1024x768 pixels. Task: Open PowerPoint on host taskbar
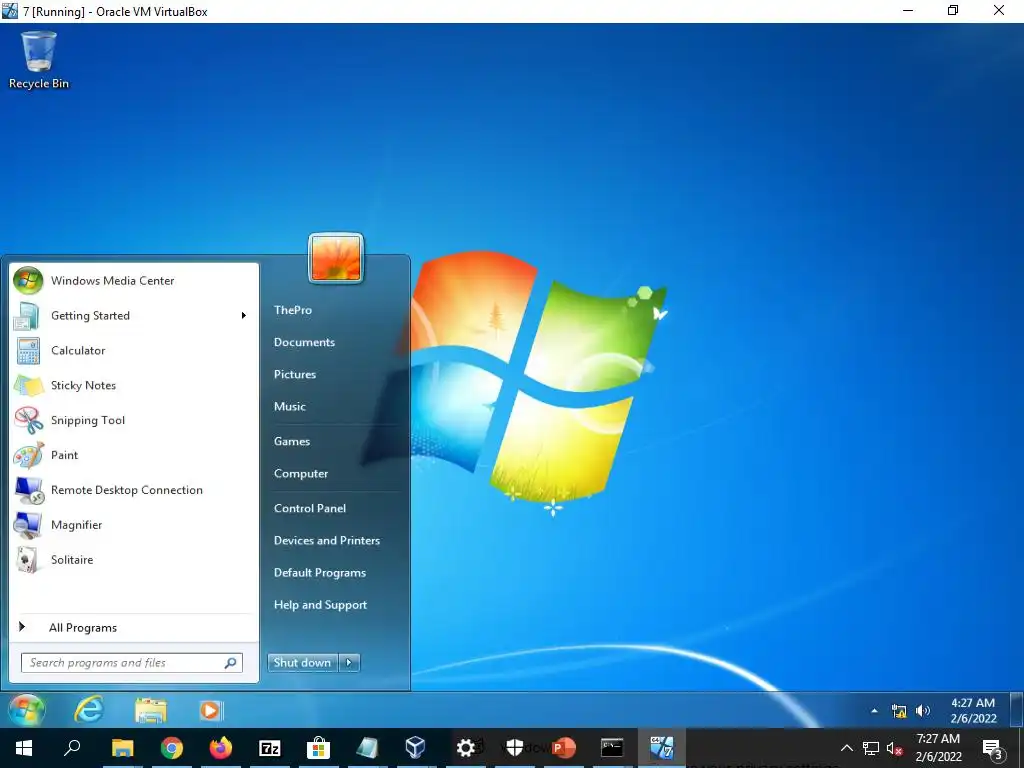(x=563, y=748)
